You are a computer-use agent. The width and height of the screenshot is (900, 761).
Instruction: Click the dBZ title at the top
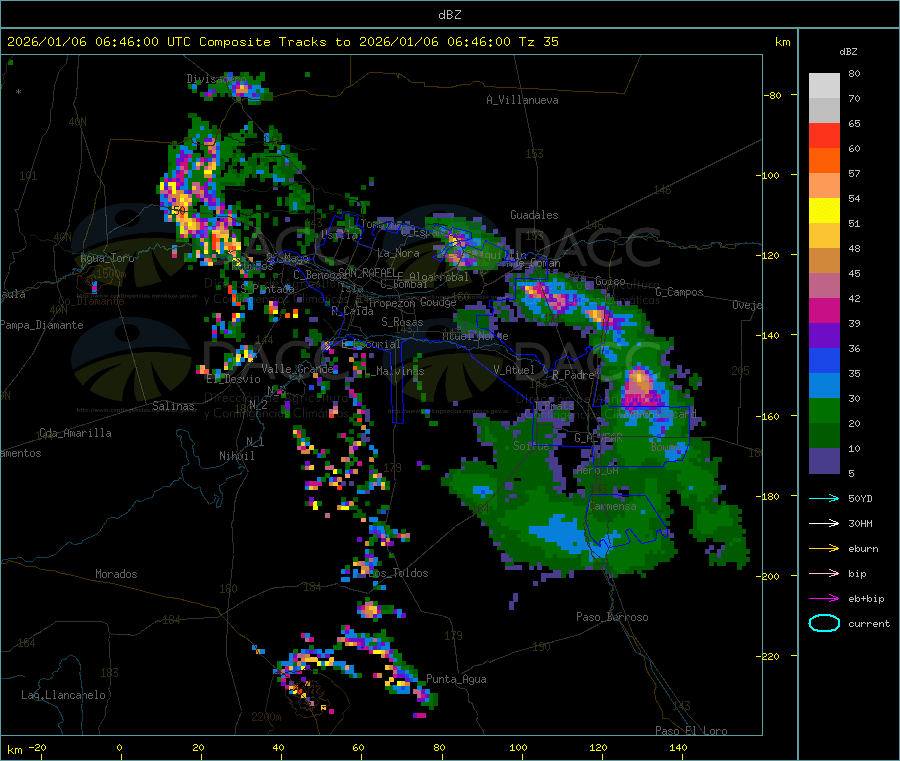(449, 15)
